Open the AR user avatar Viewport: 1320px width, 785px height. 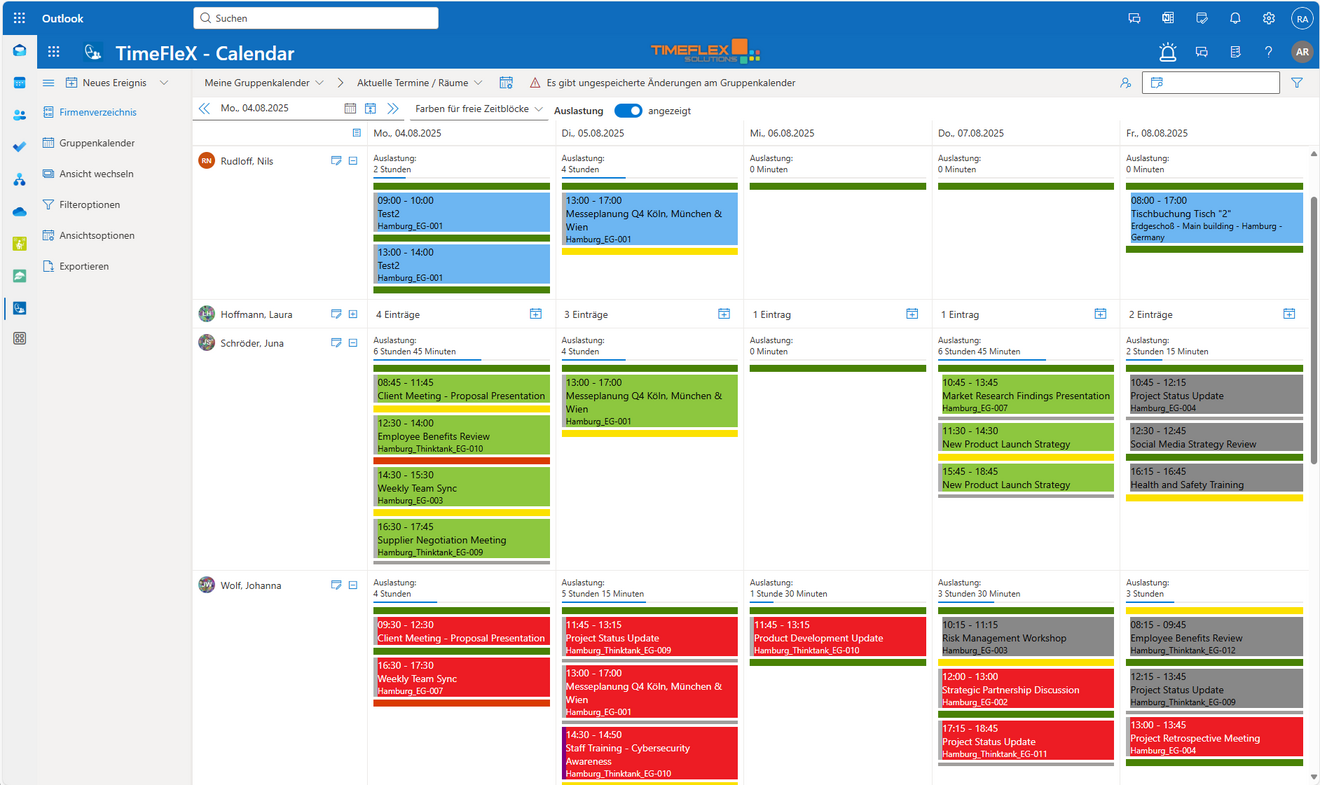(1302, 52)
